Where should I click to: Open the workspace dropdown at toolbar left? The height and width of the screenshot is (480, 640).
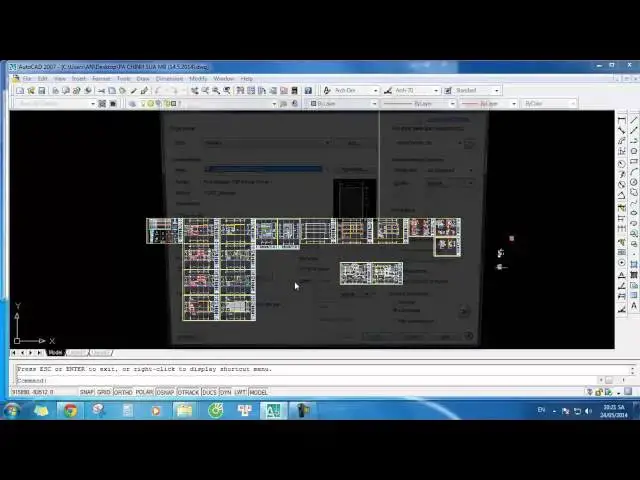[x=93, y=104]
